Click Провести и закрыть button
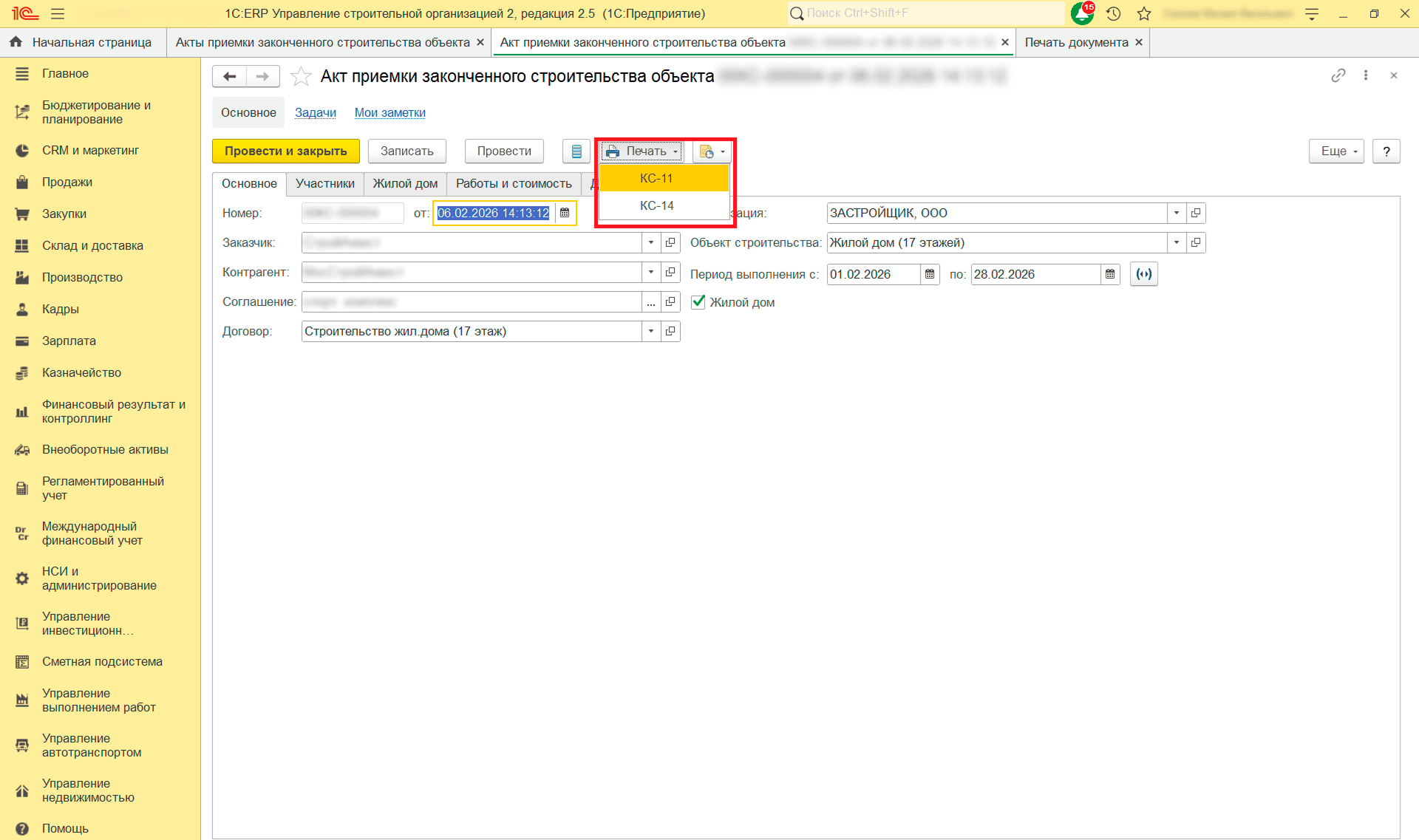The width and height of the screenshot is (1419, 840). pyautogui.click(x=286, y=151)
